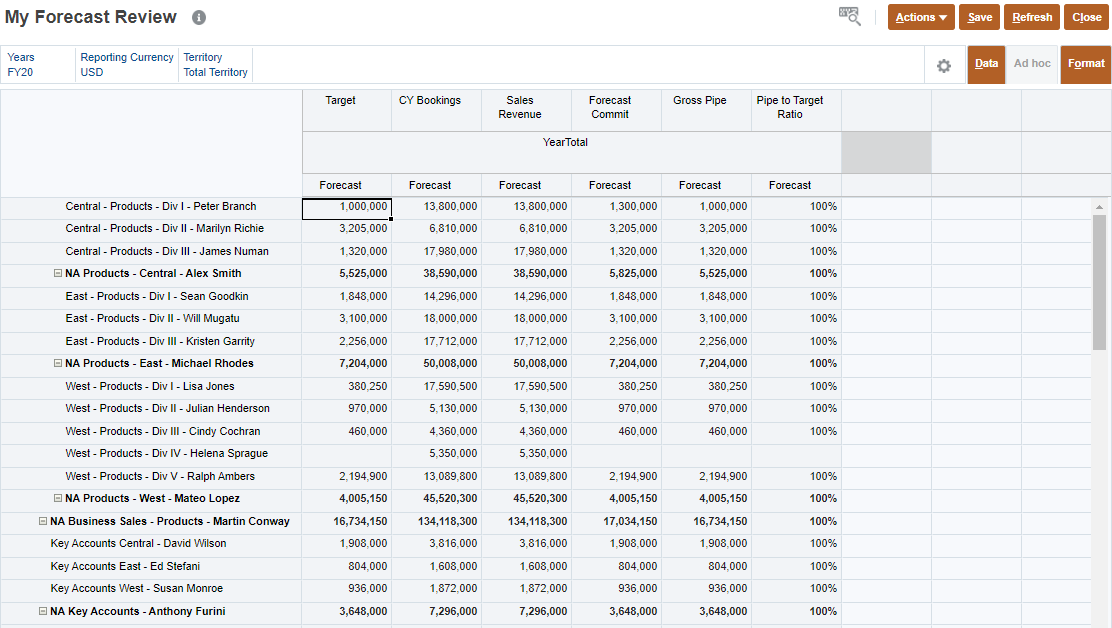Select row header Key Accounts East - Ed Stefani
1112x628 pixels.
click(x=150, y=566)
